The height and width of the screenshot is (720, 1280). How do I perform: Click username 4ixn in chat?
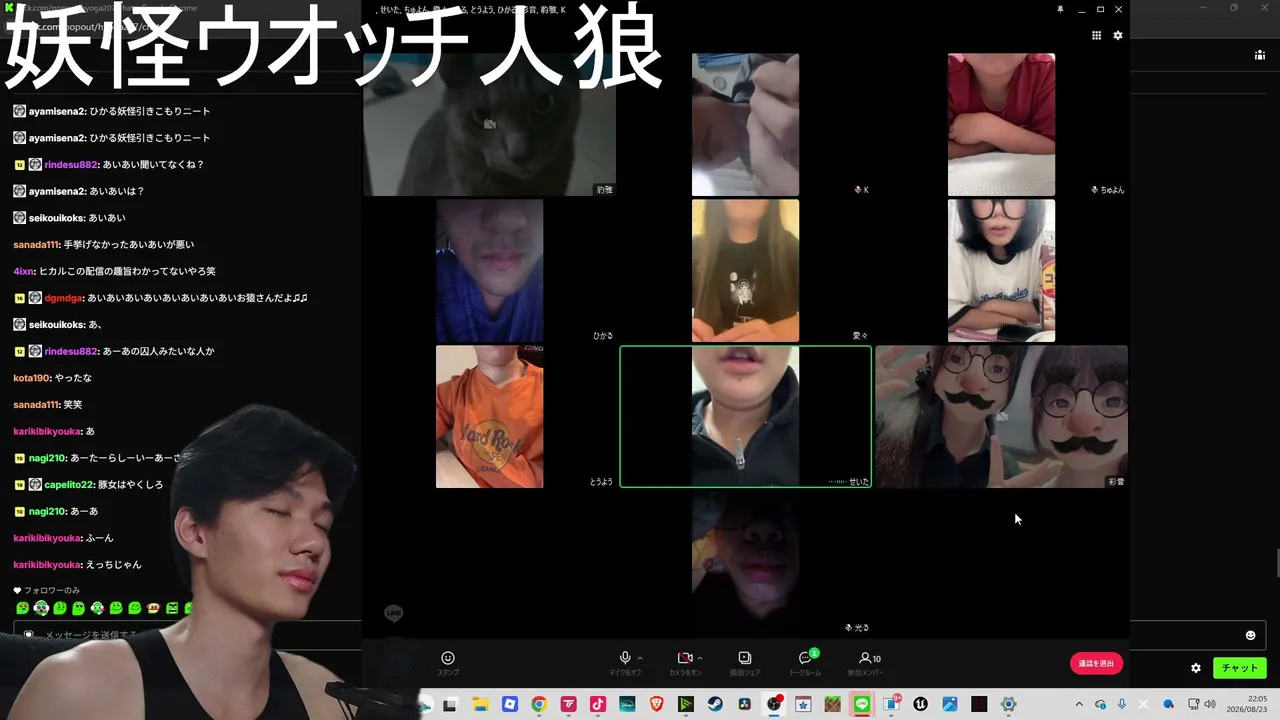tap(24, 271)
